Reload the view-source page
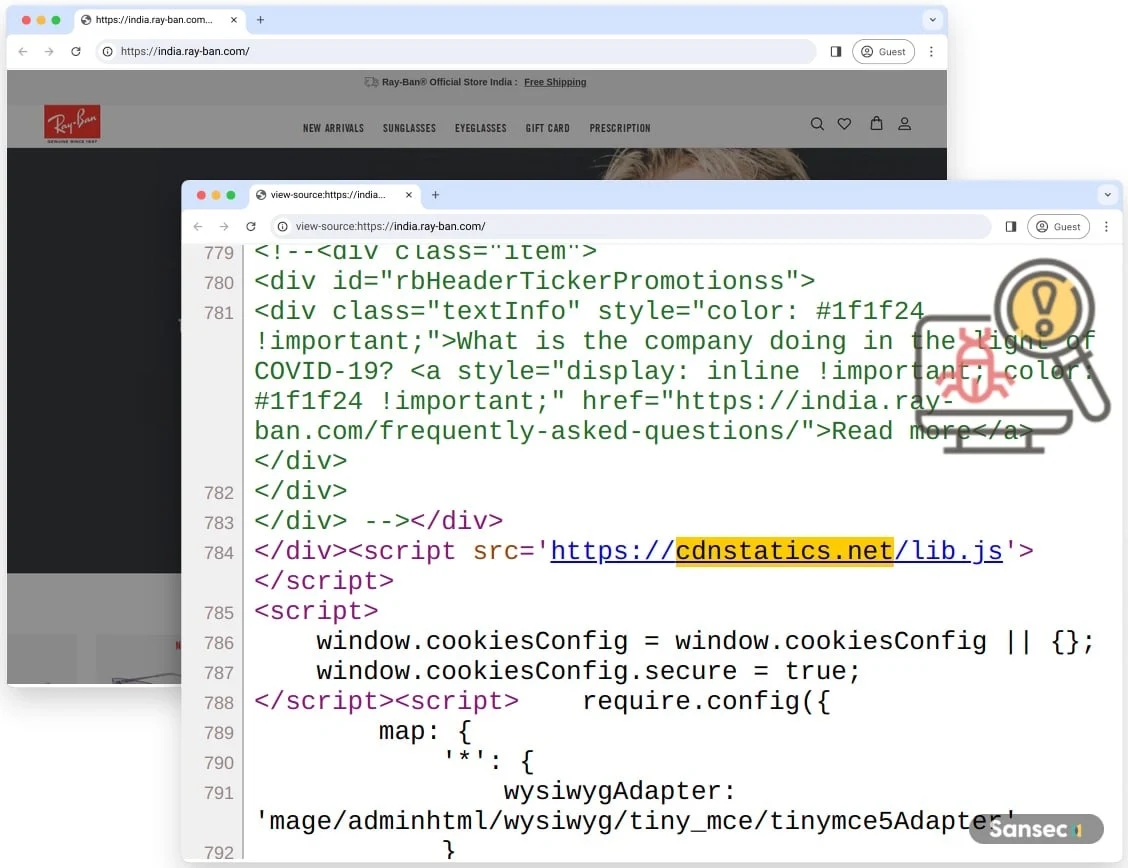The height and width of the screenshot is (868, 1128). click(251, 227)
